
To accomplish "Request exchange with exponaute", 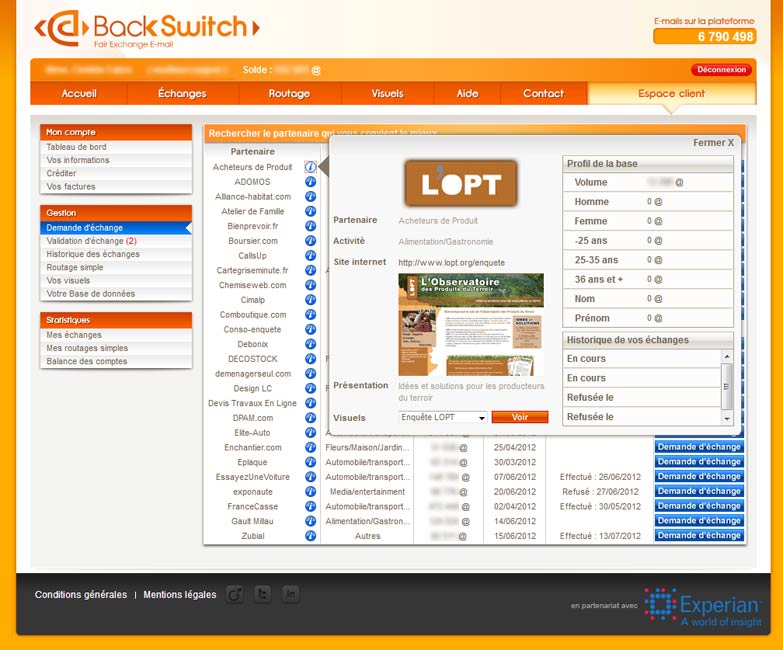I will point(699,491).
